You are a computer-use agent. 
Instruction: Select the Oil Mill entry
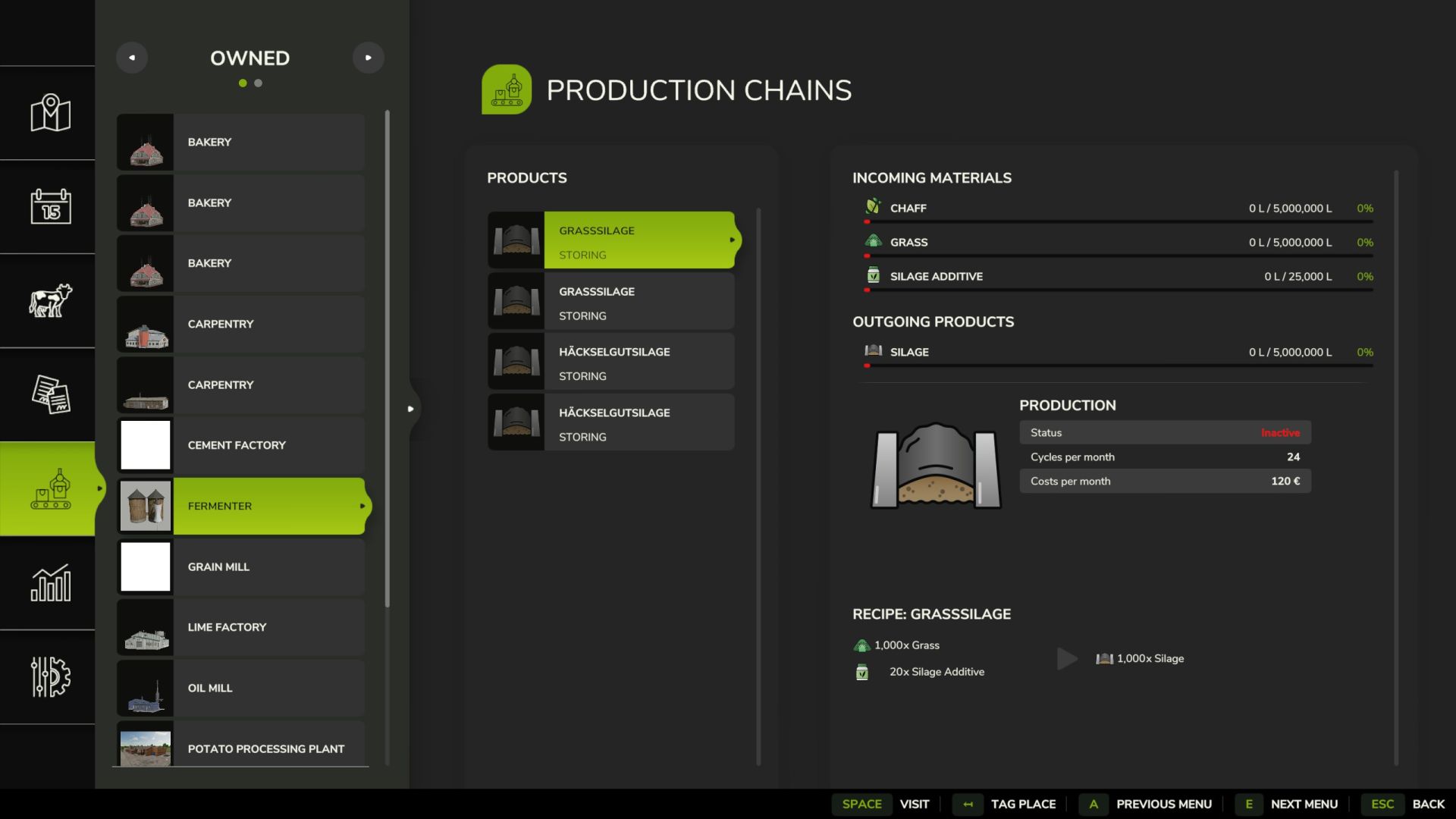point(241,688)
